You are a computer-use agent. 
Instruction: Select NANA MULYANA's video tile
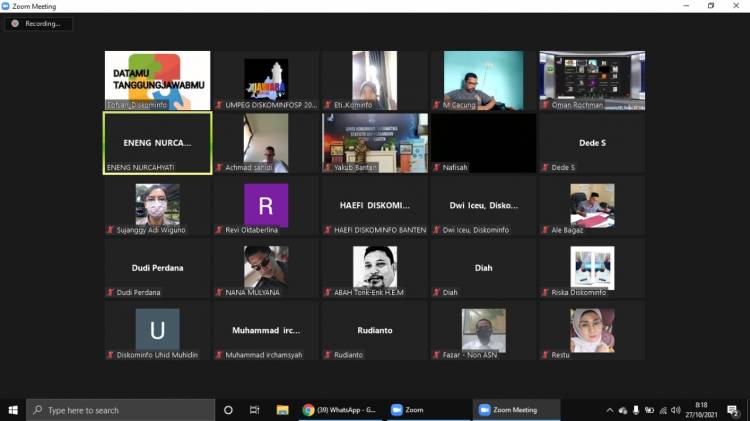(266, 268)
